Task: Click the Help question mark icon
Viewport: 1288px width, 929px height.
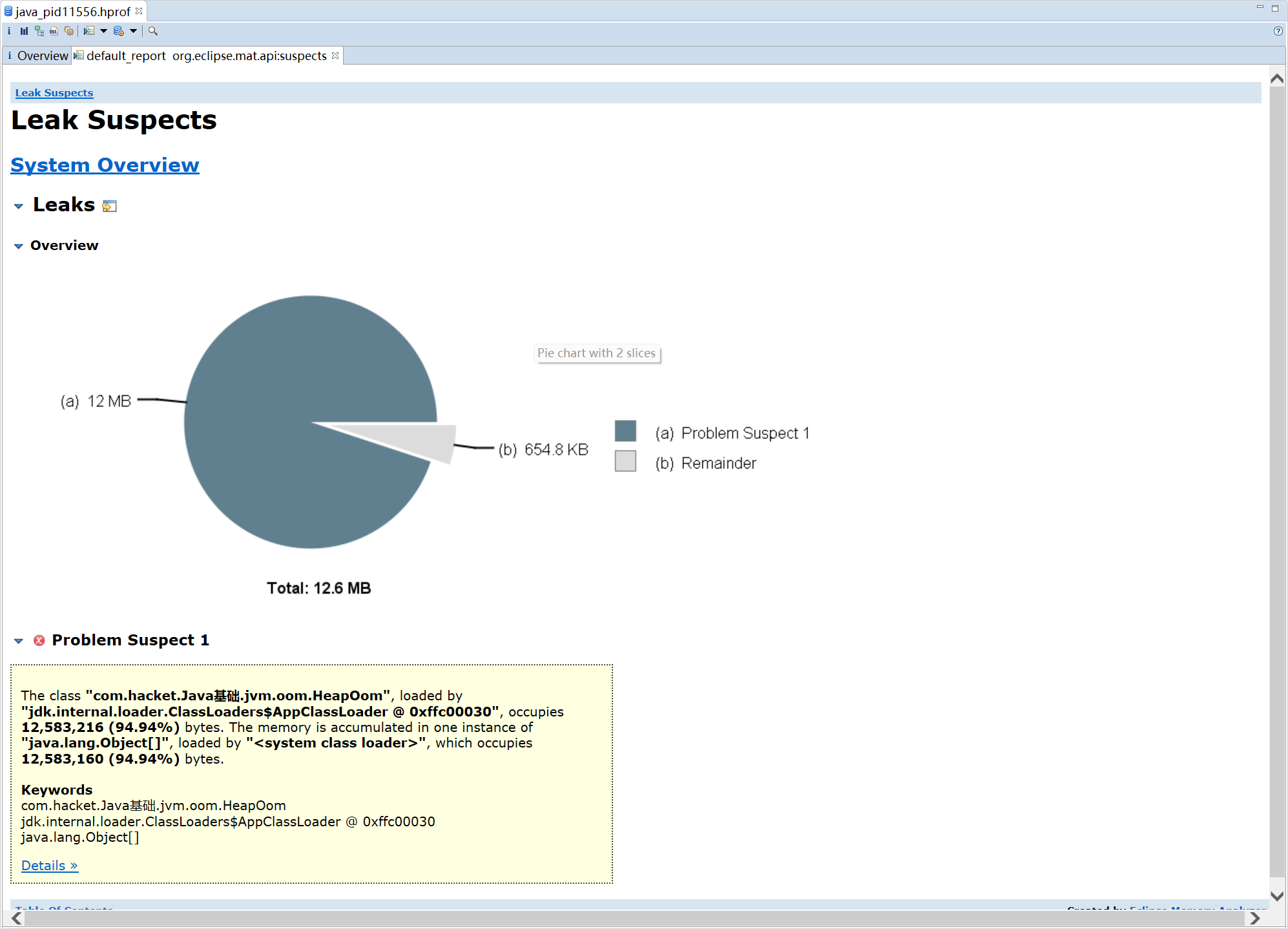Action: coord(1278,31)
